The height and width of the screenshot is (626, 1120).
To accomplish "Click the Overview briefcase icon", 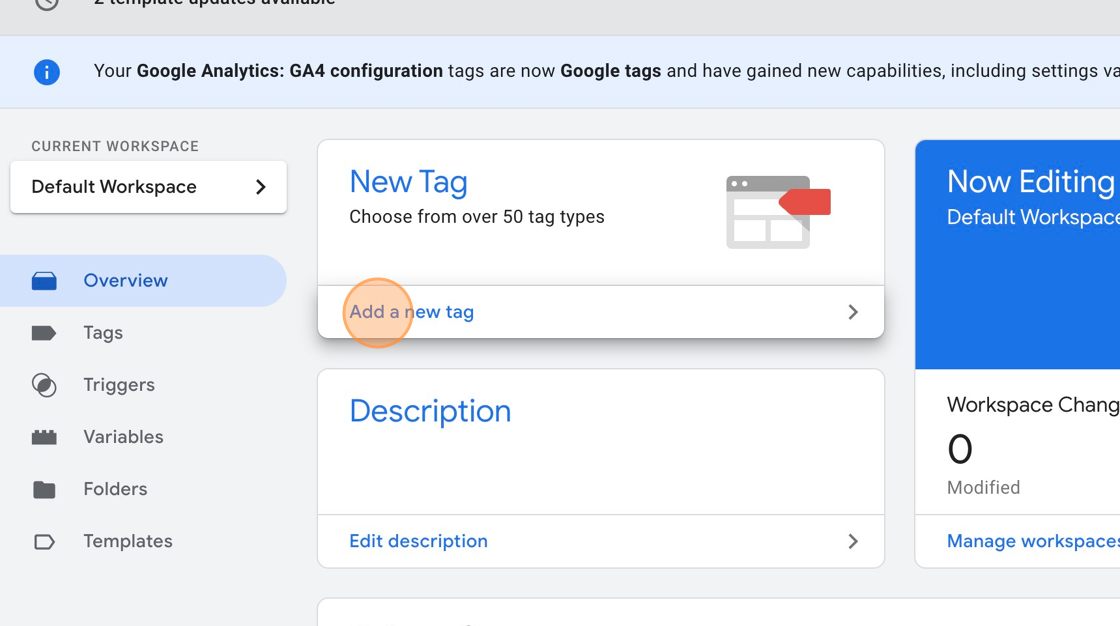I will 44,281.
